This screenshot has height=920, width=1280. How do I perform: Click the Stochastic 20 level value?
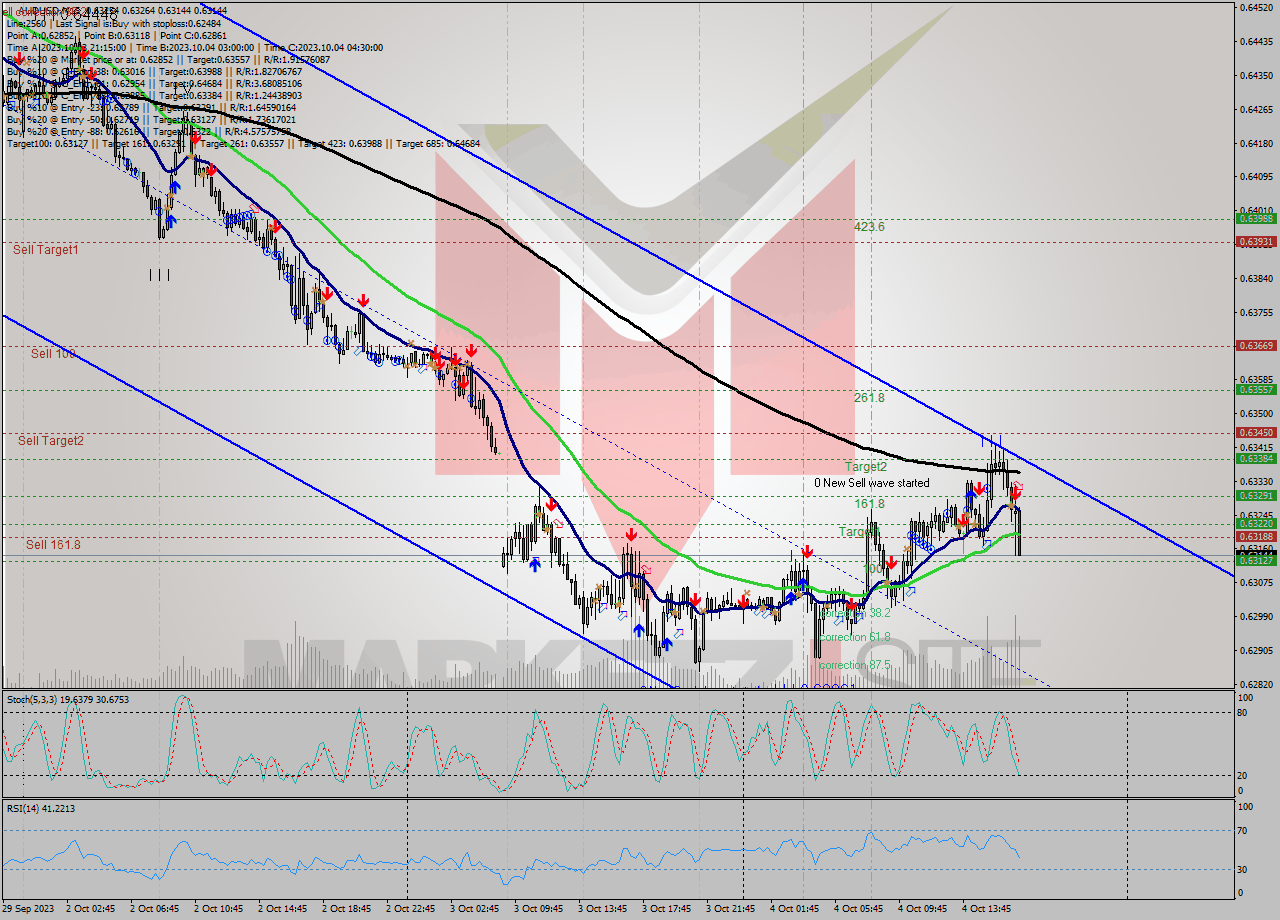[x=1241, y=775]
